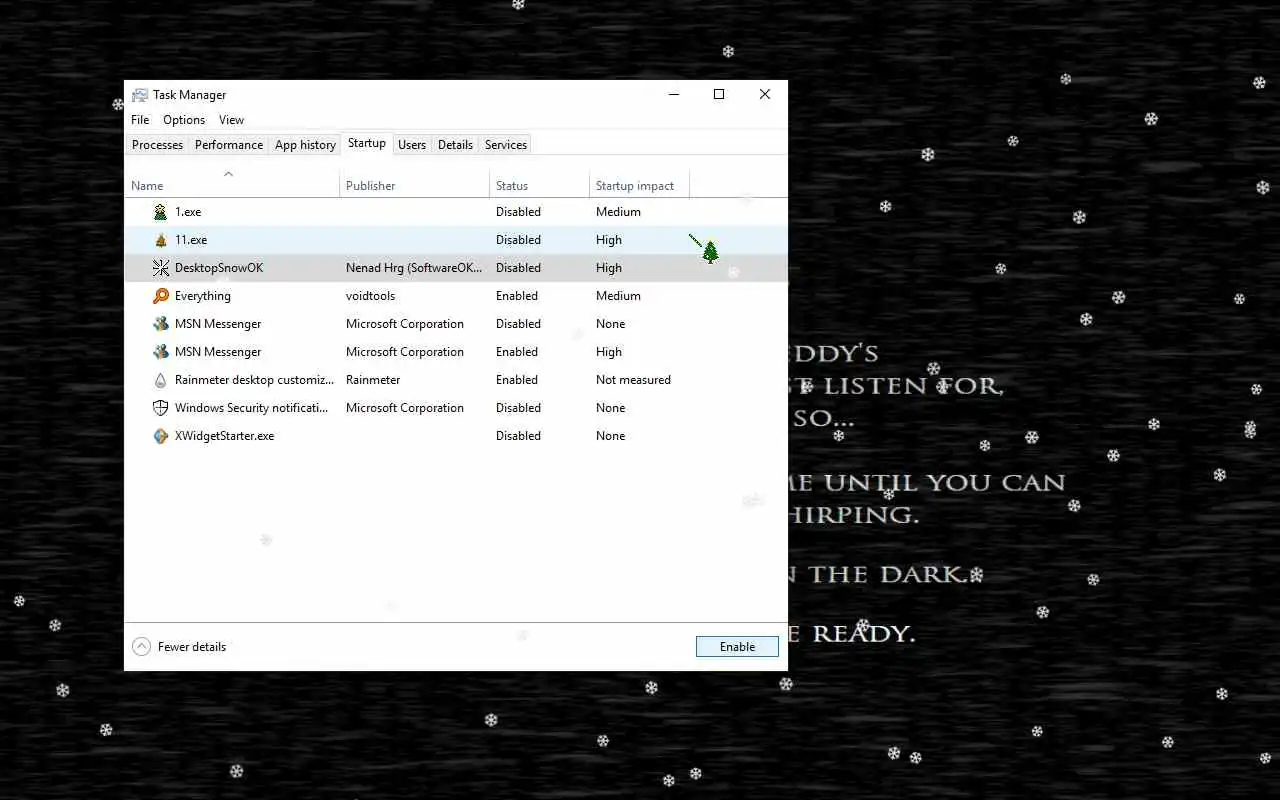
Task: Open the File menu
Action: point(140,120)
